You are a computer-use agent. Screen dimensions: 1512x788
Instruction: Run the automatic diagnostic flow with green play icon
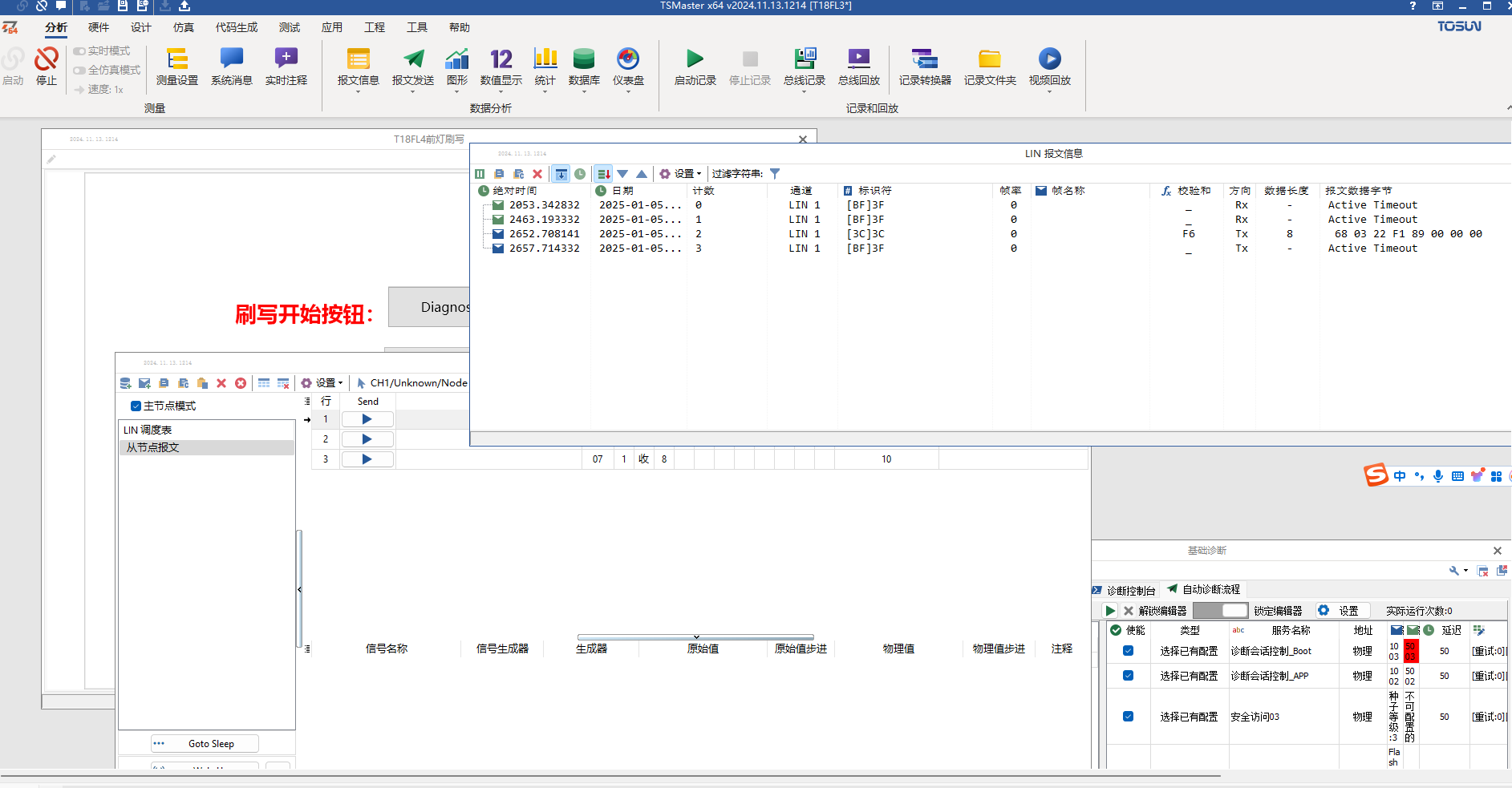pyautogui.click(x=1110, y=611)
